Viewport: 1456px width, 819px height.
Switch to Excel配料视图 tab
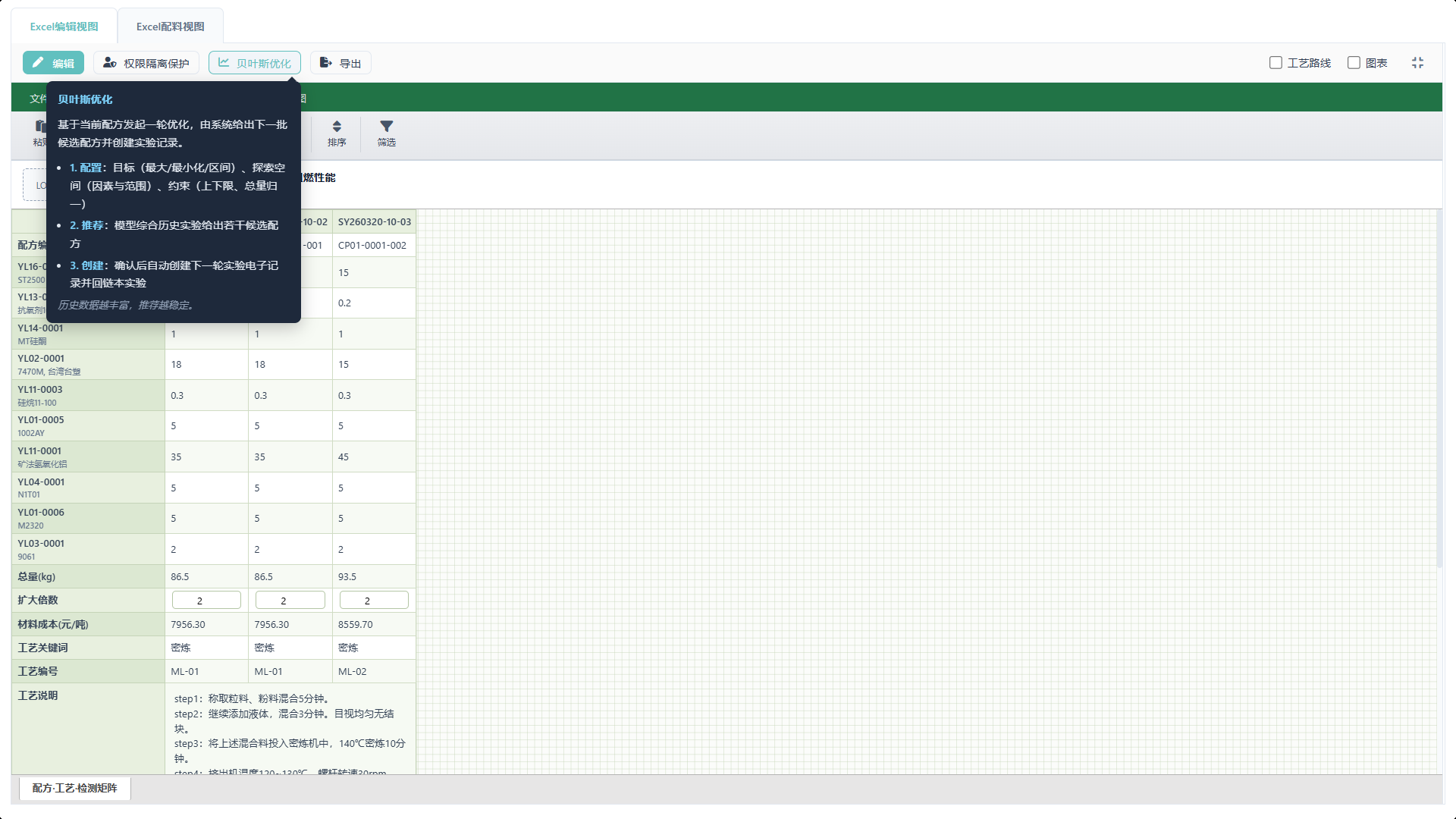pos(171,27)
